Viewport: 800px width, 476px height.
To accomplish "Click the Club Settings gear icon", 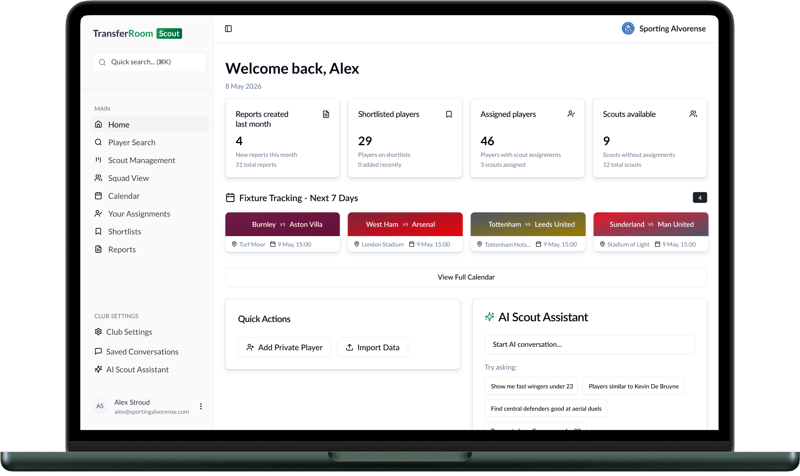I will point(98,332).
